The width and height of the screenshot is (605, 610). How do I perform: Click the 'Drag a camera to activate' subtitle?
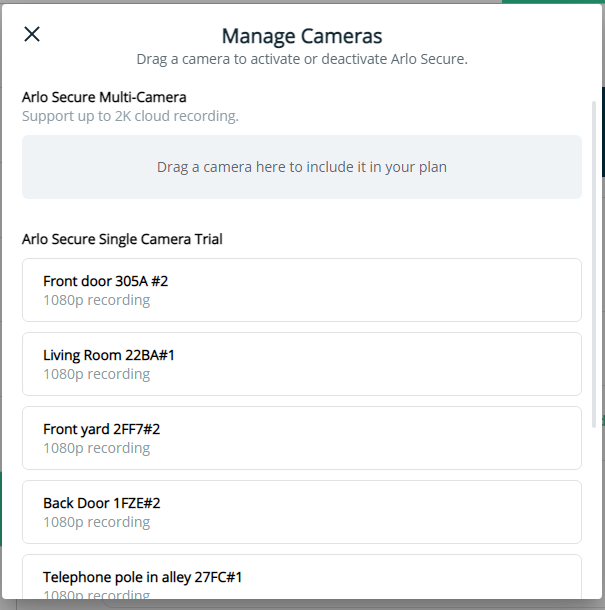tap(302, 59)
